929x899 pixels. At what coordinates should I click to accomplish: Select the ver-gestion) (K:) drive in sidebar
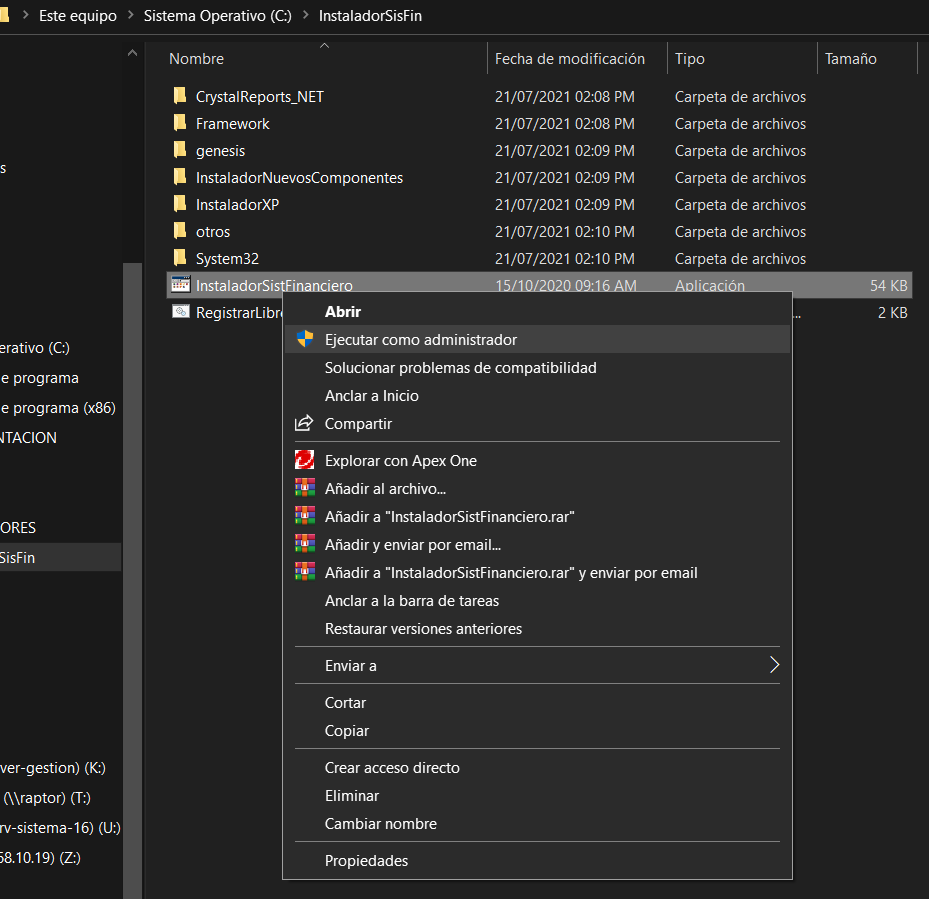tap(53, 767)
